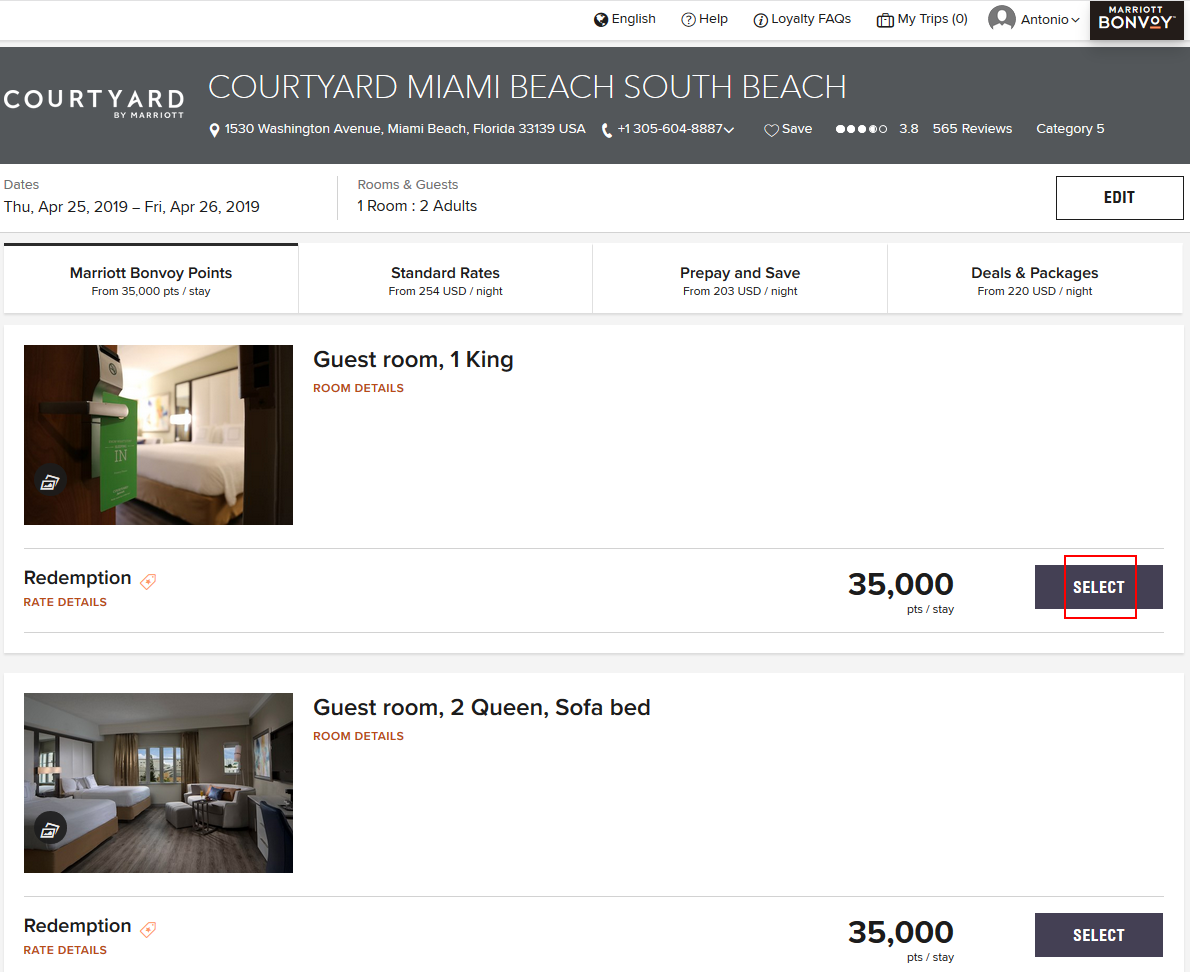This screenshot has height=972, width=1190.
Task: Click the globe language icon
Action: (601, 20)
